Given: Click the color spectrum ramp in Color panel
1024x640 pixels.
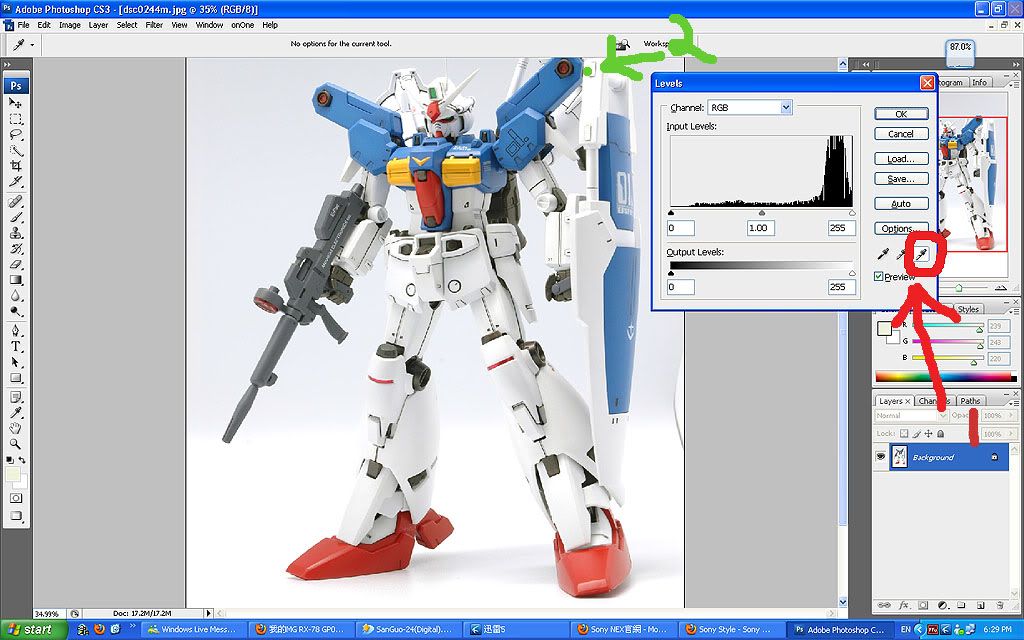Looking at the screenshot, I should pyautogui.click(x=946, y=377).
